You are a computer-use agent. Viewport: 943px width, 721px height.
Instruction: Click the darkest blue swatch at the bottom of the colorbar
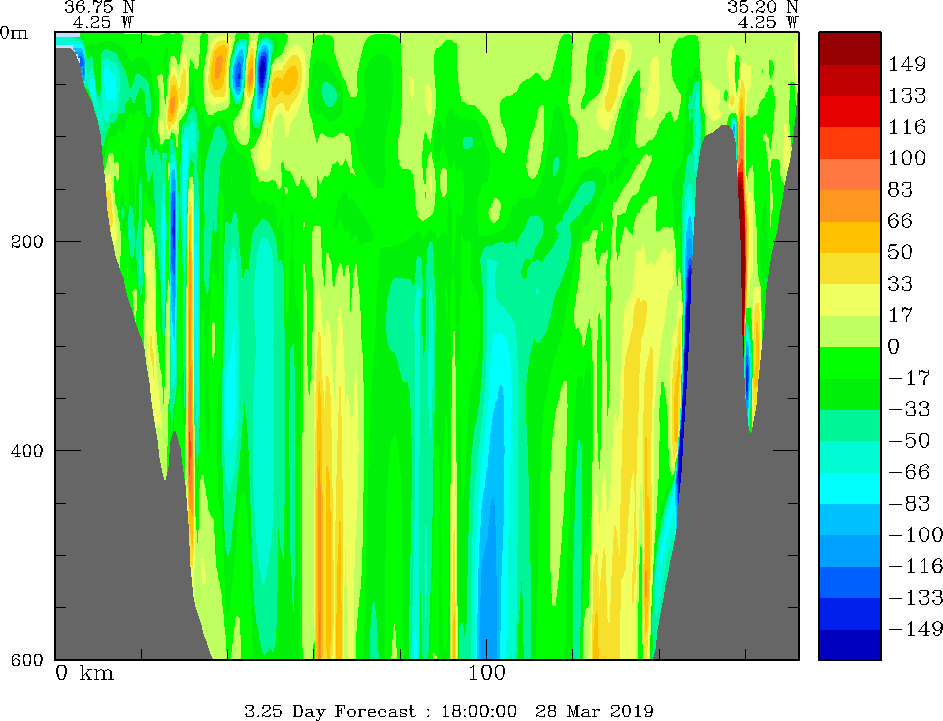850,644
